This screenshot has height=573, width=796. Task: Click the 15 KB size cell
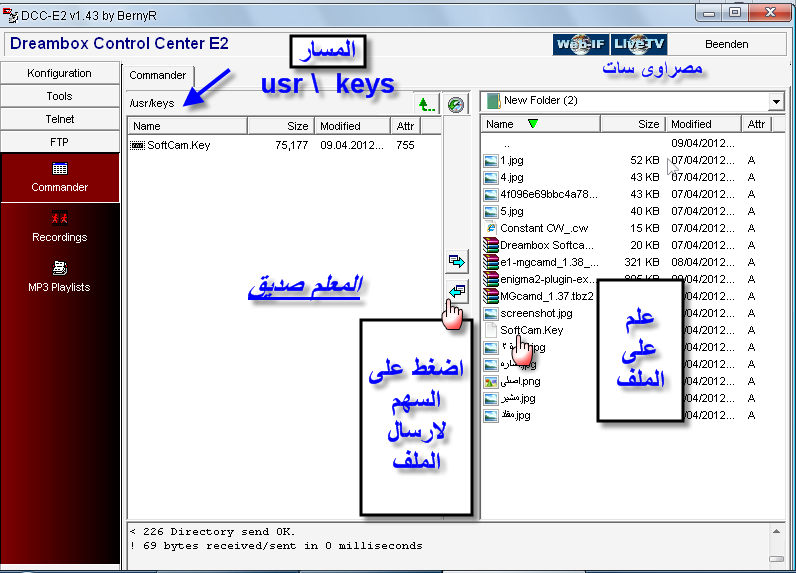tap(645, 228)
